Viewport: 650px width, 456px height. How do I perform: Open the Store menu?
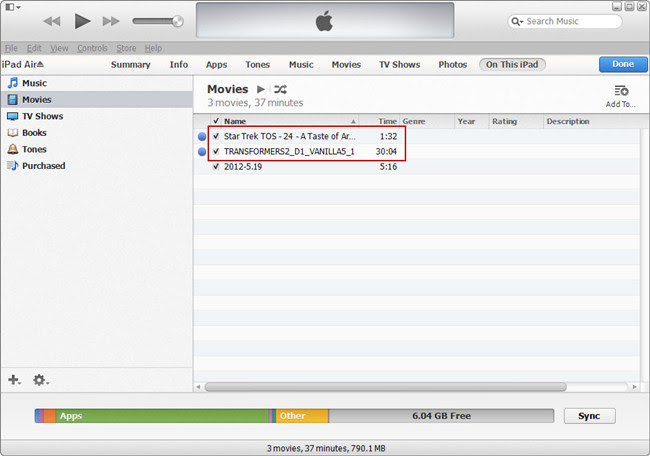click(x=126, y=48)
